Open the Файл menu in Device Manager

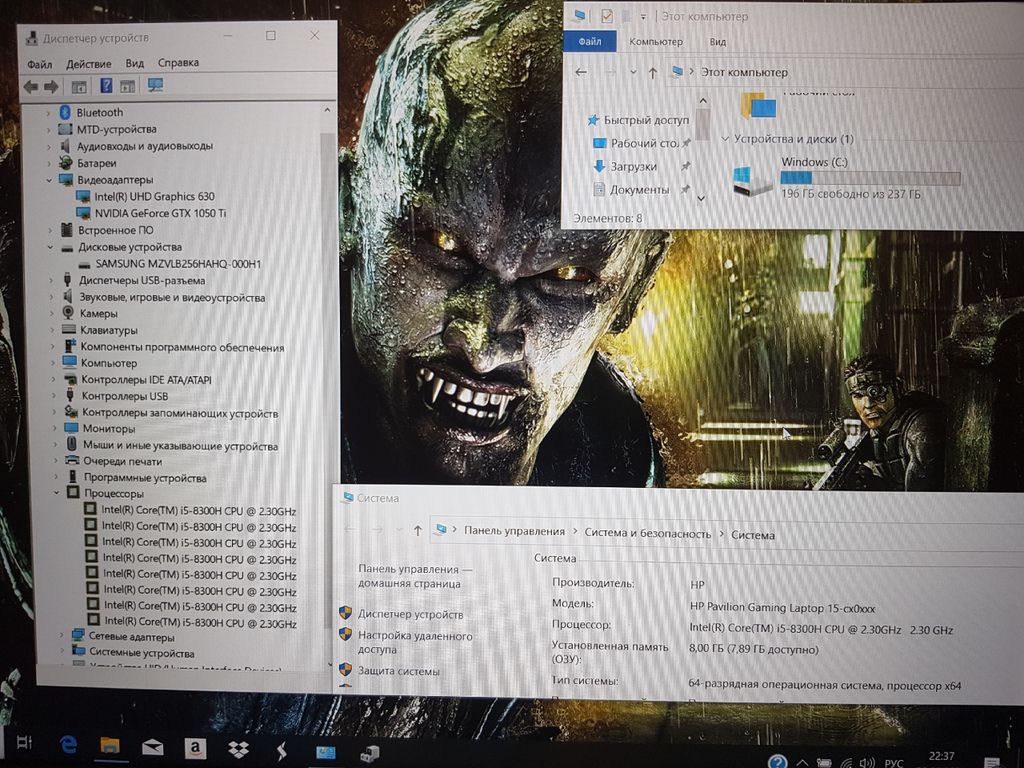(x=39, y=64)
